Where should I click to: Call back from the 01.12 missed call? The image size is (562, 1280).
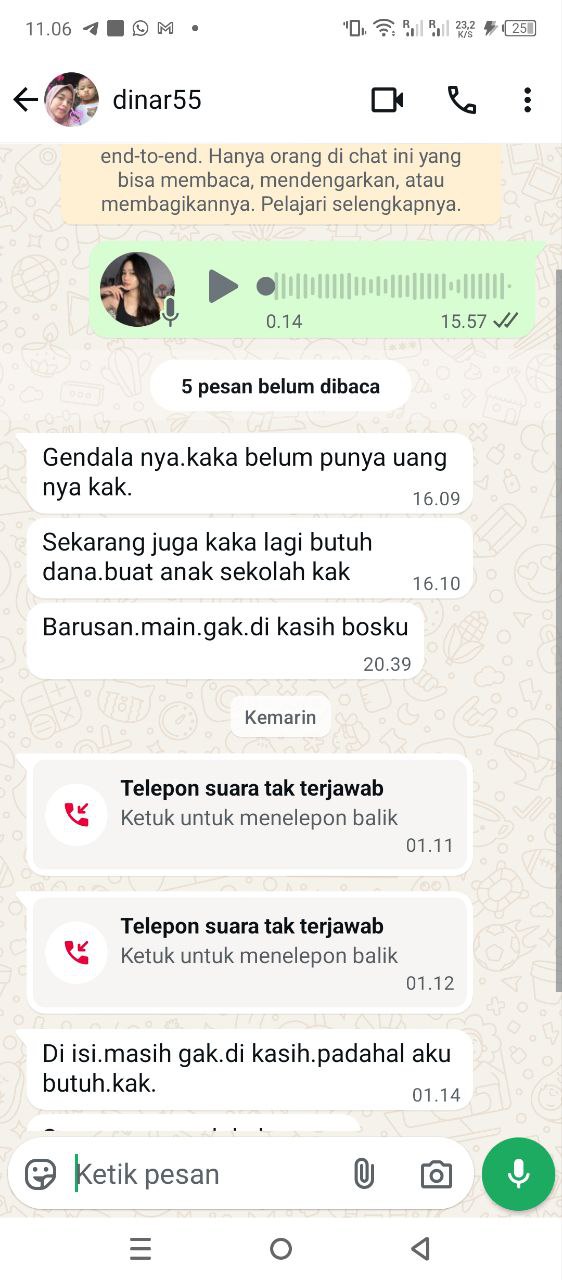[x=251, y=954]
